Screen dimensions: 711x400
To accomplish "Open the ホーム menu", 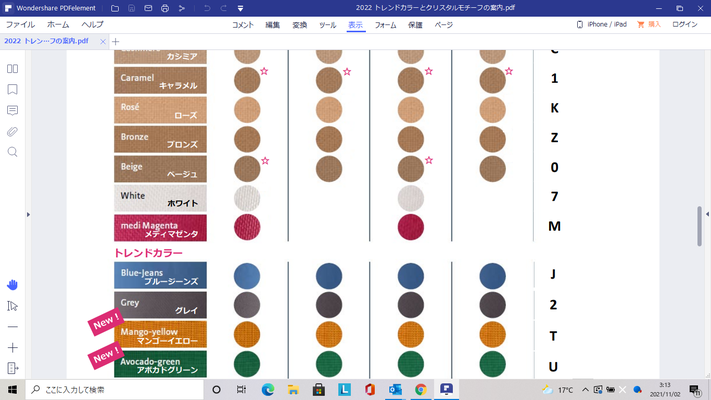I will coord(58,24).
